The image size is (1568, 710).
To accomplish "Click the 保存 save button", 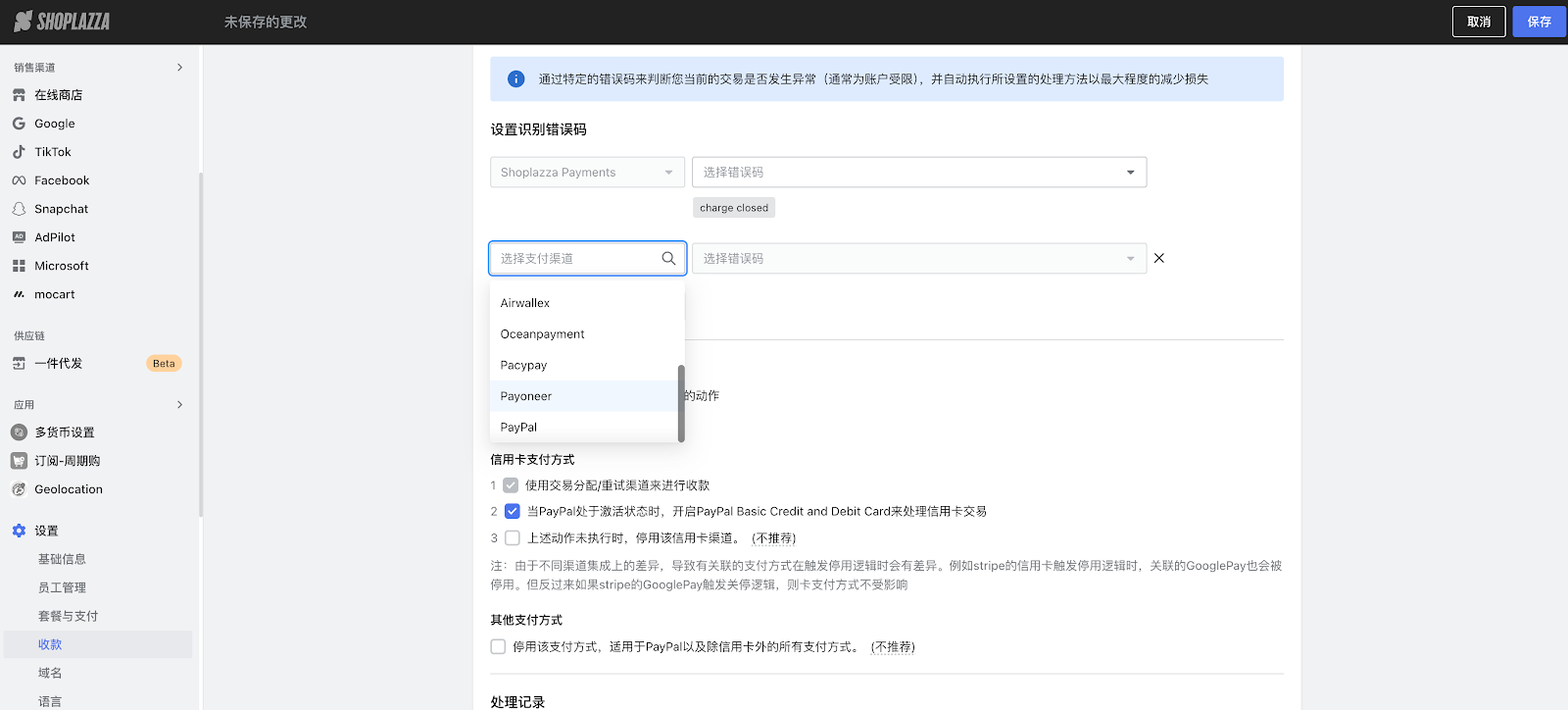I will [x=1540, y=22].
